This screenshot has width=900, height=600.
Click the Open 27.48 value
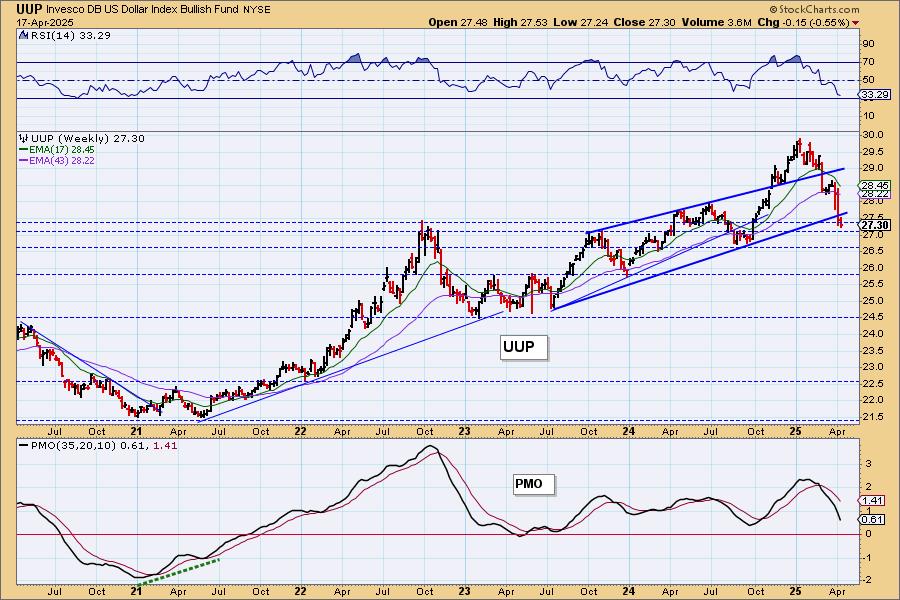[x=457, y=22]
